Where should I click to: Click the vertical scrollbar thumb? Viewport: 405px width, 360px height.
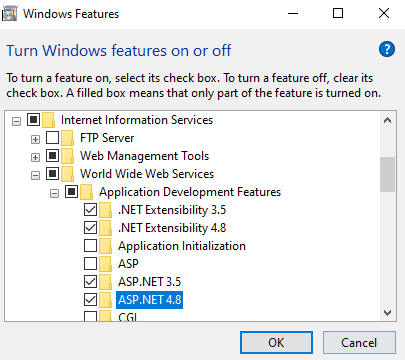pos(387,174)
